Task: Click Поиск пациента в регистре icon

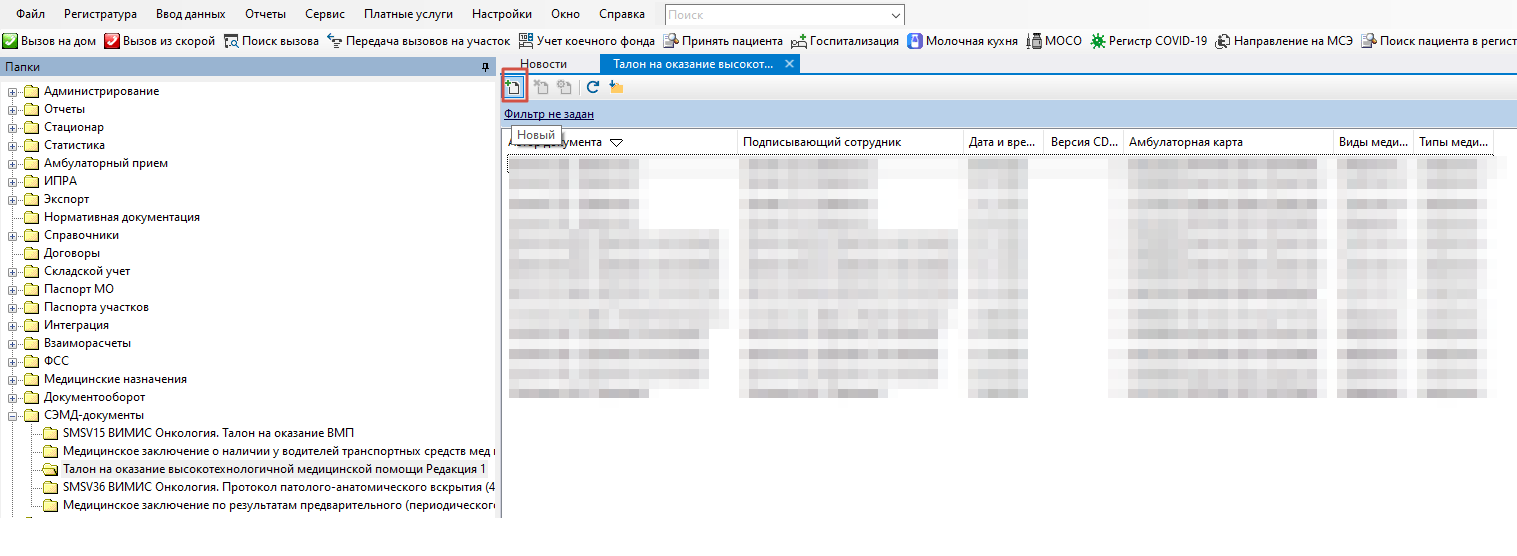Action: pos(1368,41)
